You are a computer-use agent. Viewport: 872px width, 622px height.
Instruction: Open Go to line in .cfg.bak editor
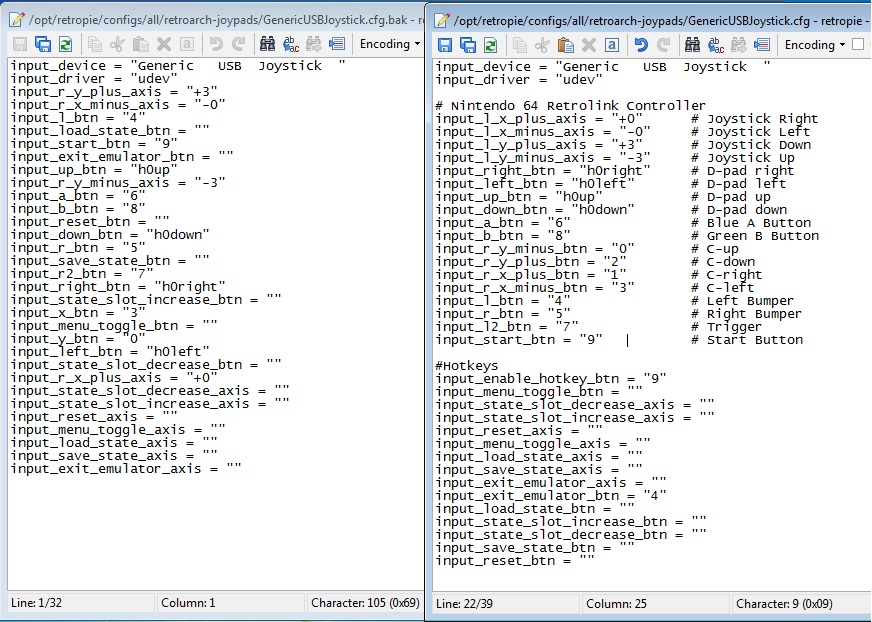coord(337,44)
